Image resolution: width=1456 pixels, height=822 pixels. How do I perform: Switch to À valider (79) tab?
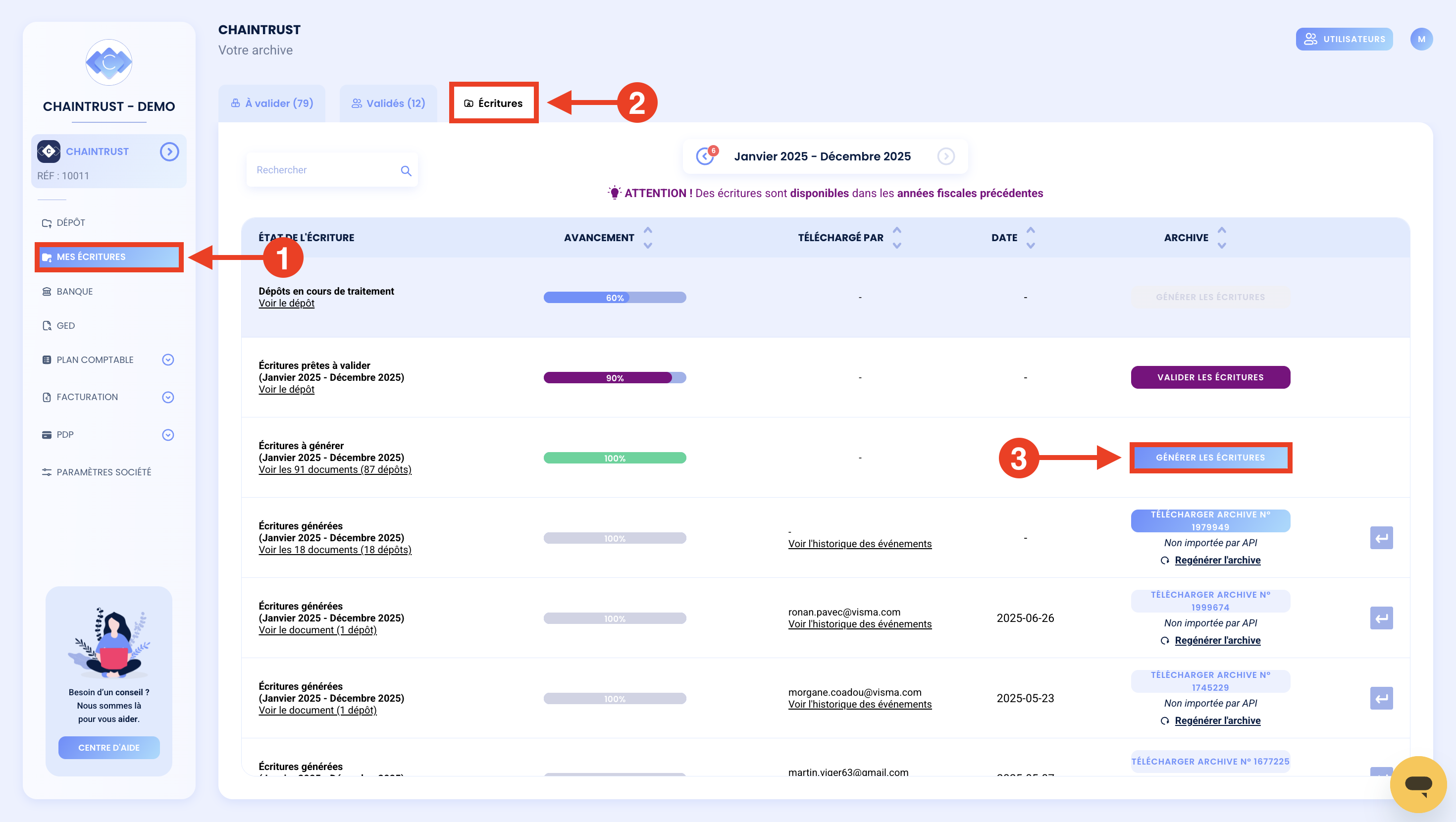coord(272,103)
